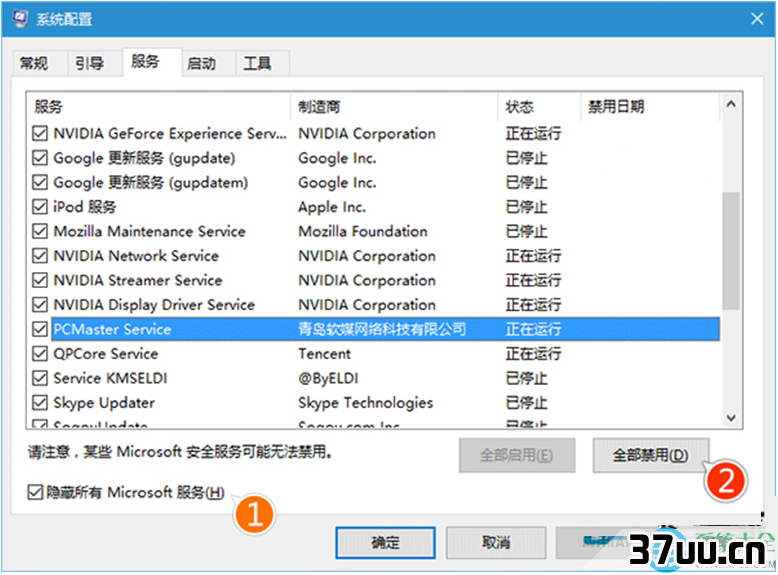Select NVIDIA Streamer Service name
This screenshot has width=778, height=575.
tap(137, 280)
